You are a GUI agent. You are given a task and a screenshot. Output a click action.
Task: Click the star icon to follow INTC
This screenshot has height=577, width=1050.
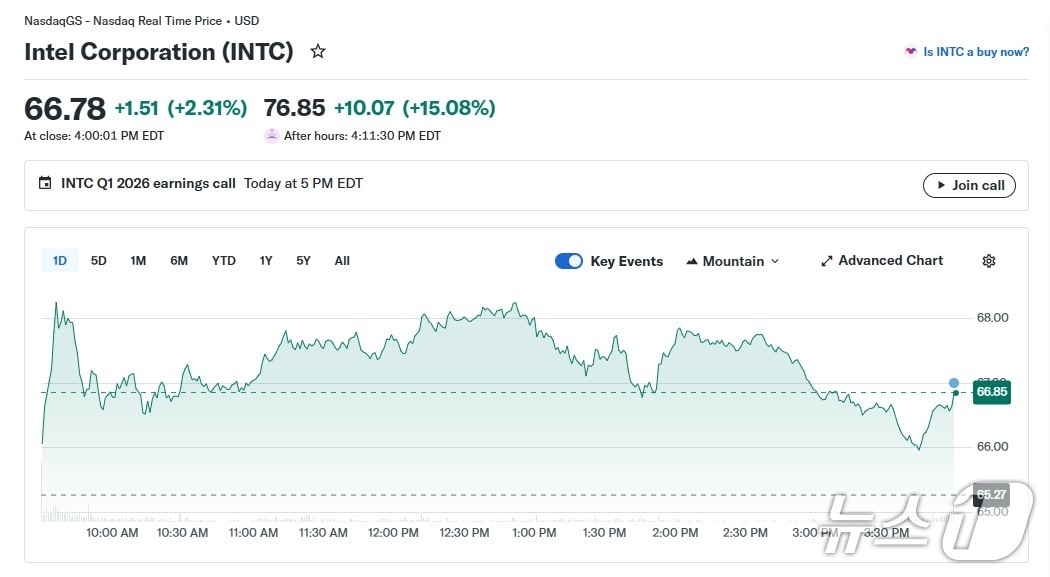[x=318, y=51]
